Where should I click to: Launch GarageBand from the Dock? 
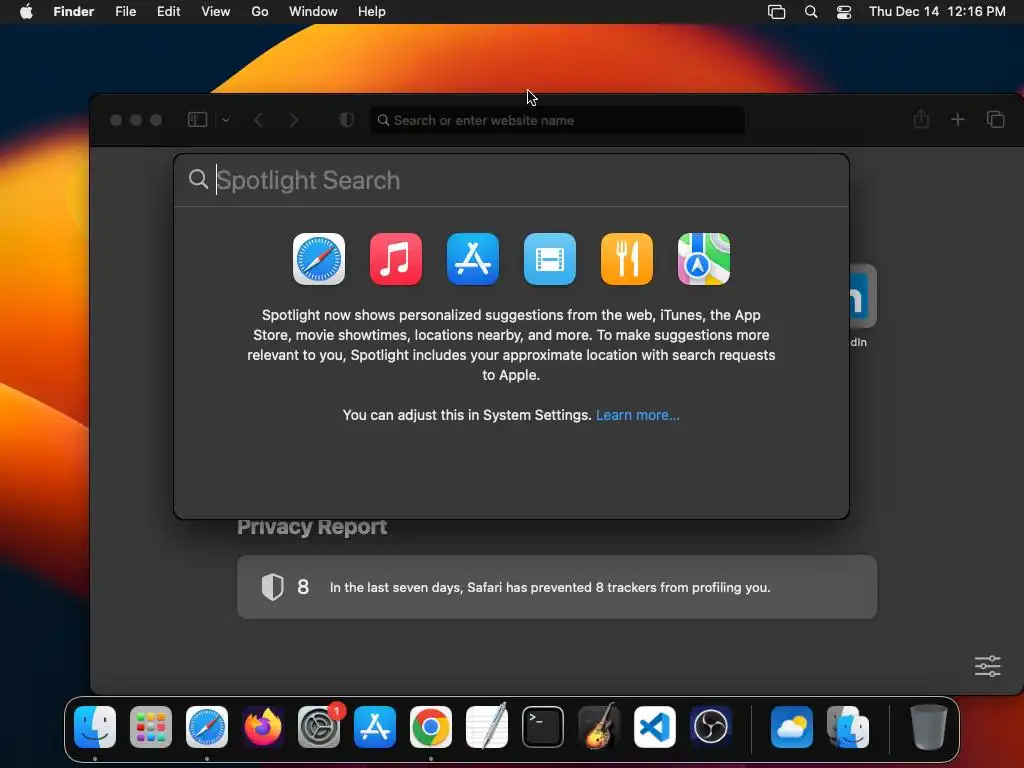click(599, 726)
